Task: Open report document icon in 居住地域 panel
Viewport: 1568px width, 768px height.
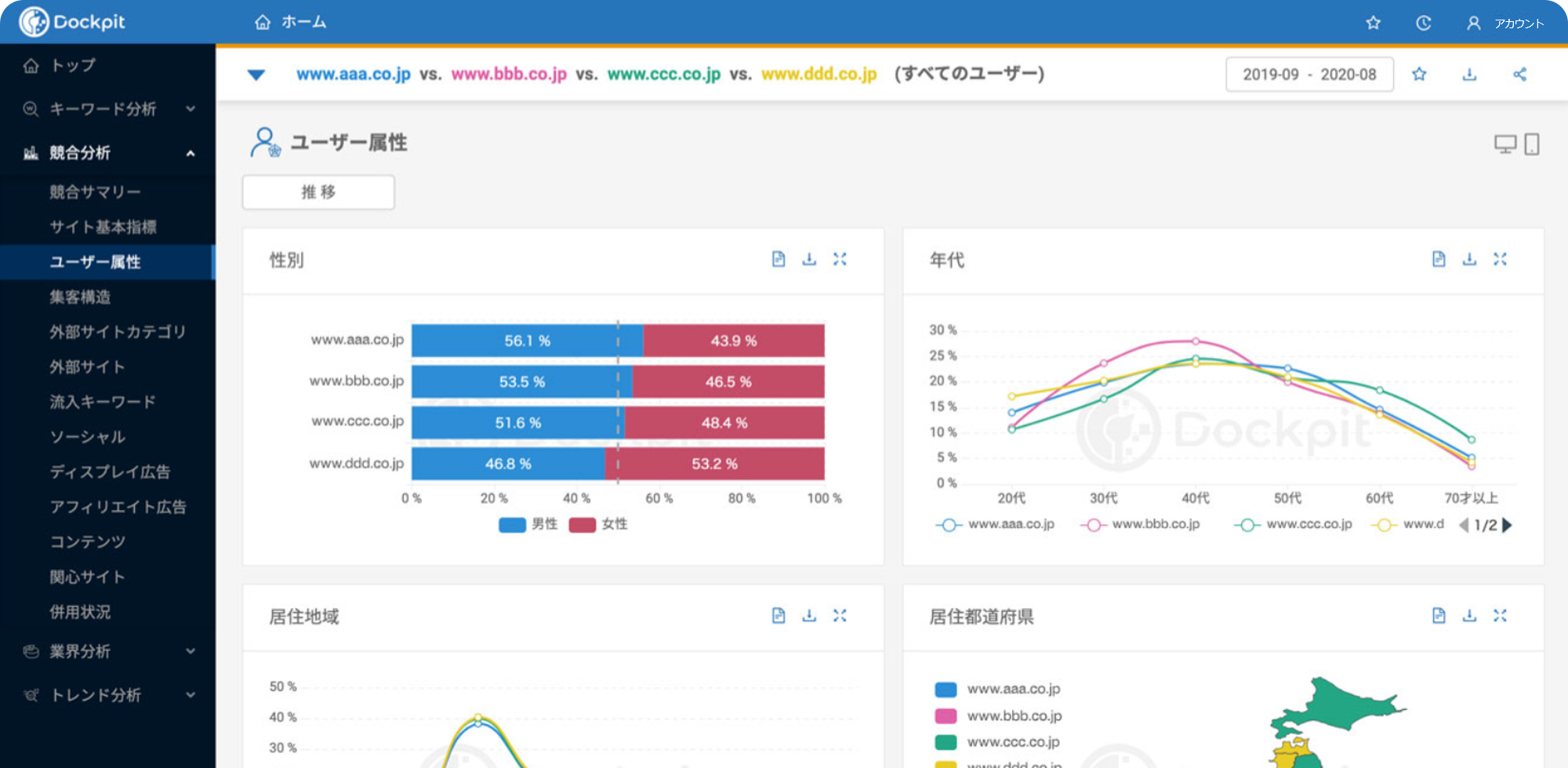Action: pyautogui.click(x=778, y=616)
